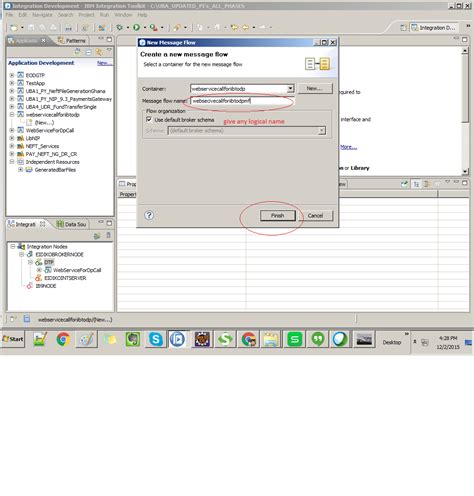Click the Open Perspective icon
474x496 pixels.
pyautogui.click(x=403, y=28)
